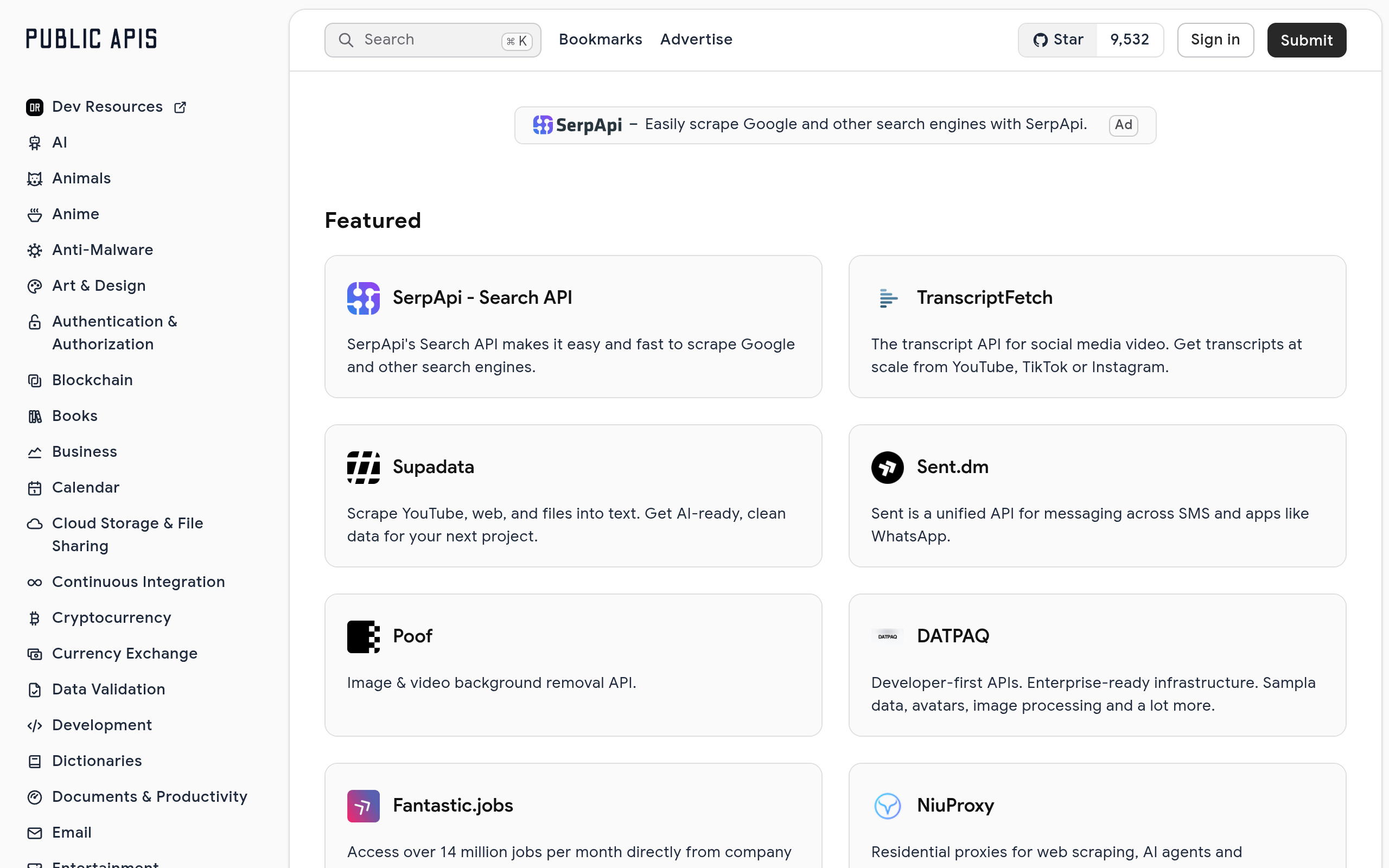The width and height of the screenshot is (1389, 868).
Task: Open the Bookmarks page
Action: click(x=601, y=40)
